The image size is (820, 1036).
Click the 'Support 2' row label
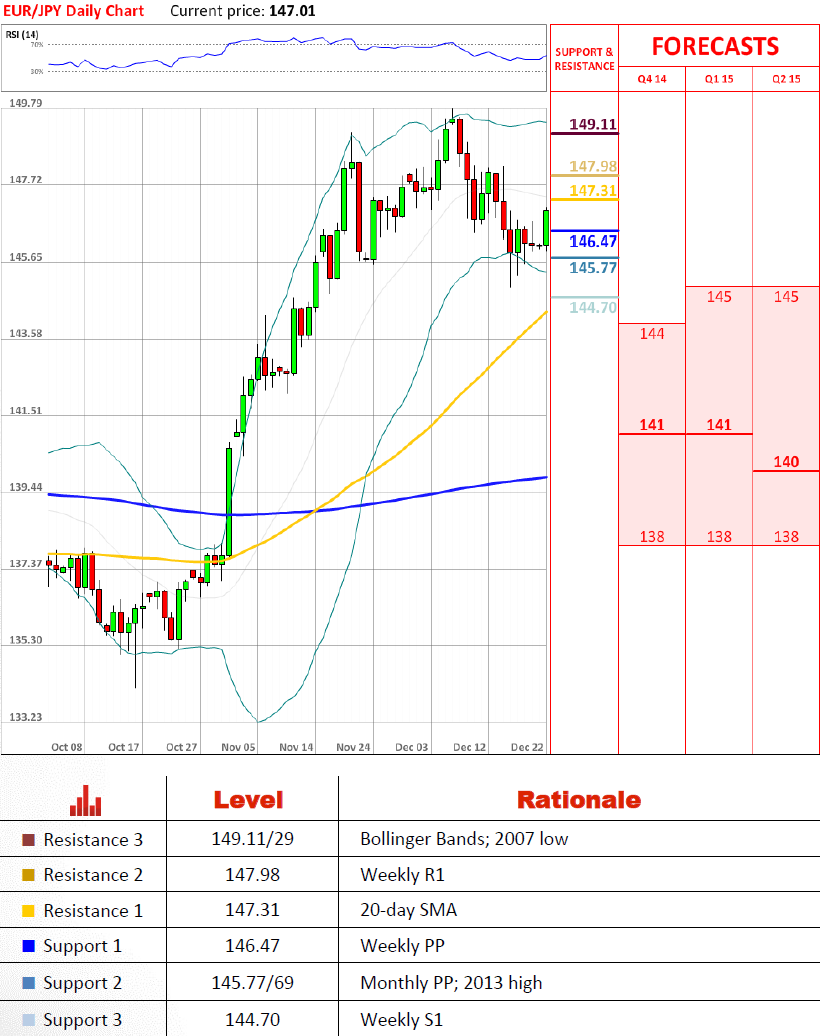pos(83,984)
